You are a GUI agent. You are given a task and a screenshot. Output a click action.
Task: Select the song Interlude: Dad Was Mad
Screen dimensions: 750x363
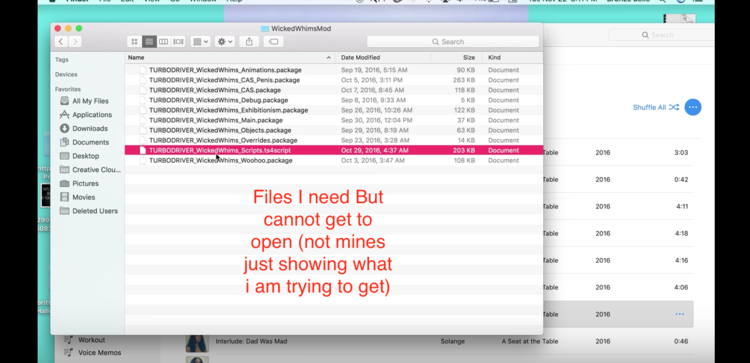[x=251, y=341]
